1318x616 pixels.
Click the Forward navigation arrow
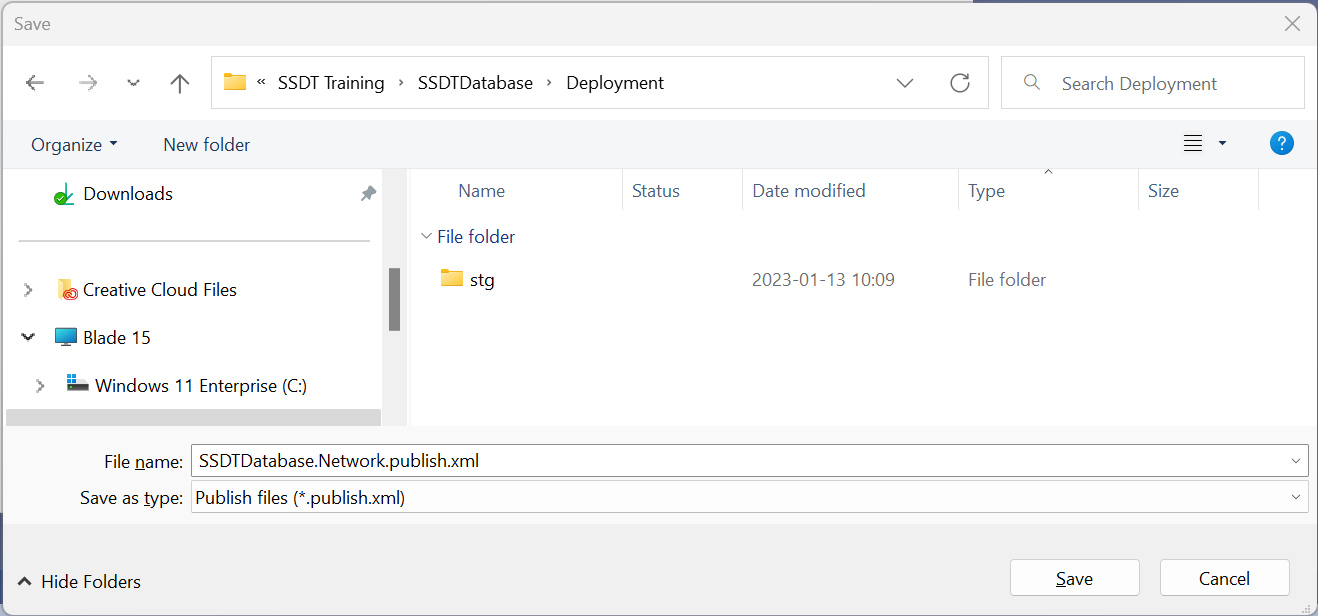point(88,83)
